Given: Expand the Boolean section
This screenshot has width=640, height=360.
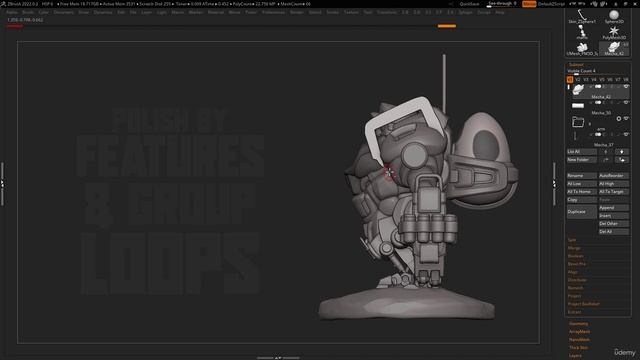Looking at the screenshot, I should (x=576, y=256).
